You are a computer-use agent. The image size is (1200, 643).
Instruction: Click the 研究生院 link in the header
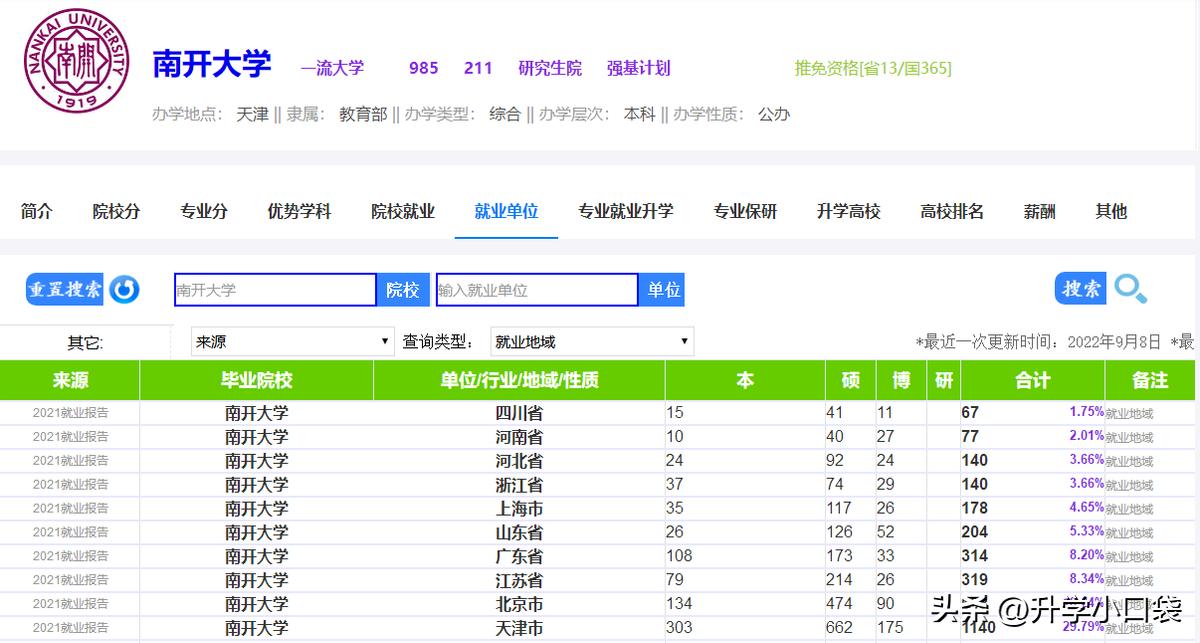coord(550,68)
